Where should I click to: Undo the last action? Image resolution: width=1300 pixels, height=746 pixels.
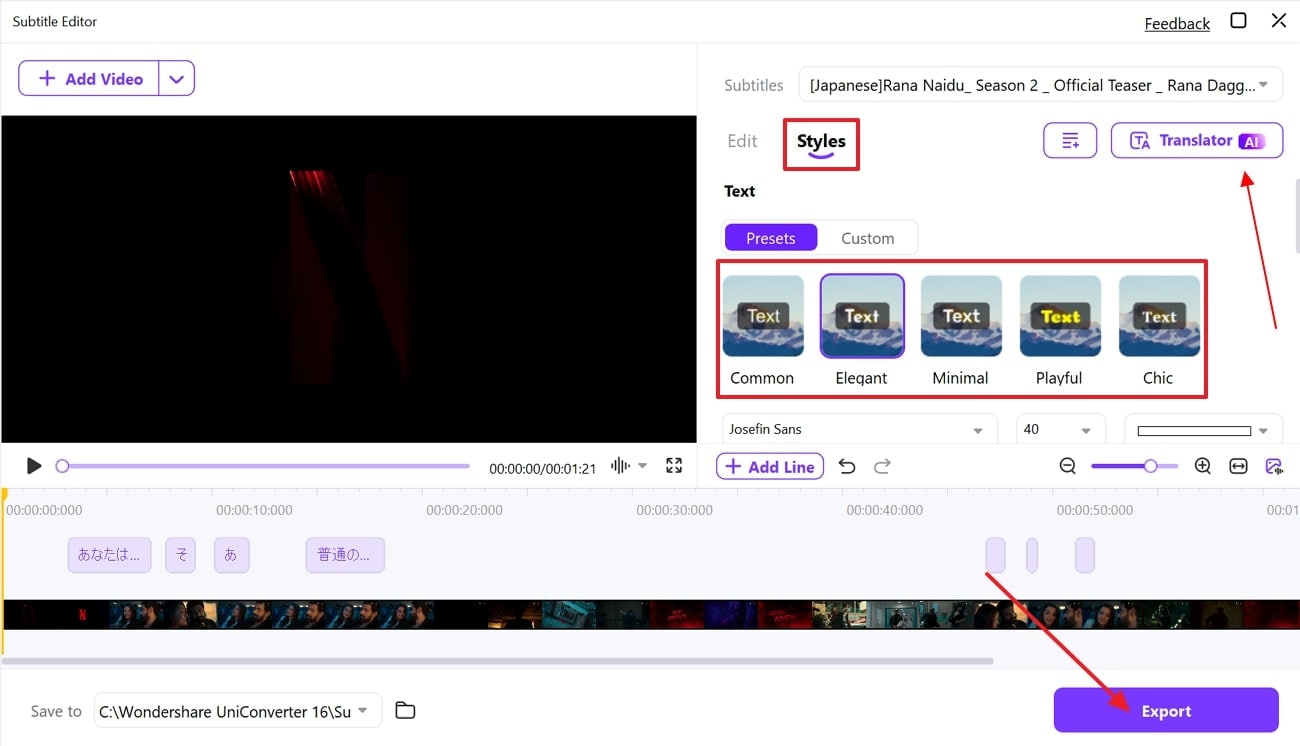[847, 466]
